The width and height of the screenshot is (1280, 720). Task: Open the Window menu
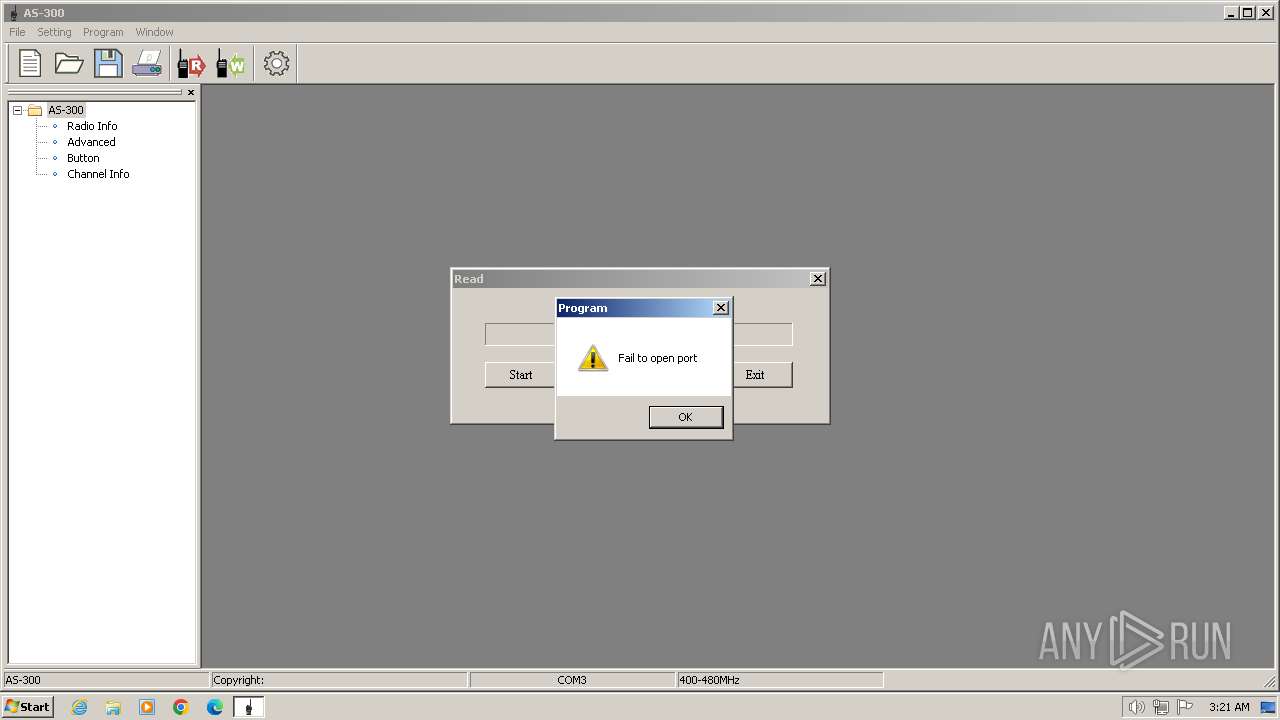pyautogui.click(x=154, y=32)
